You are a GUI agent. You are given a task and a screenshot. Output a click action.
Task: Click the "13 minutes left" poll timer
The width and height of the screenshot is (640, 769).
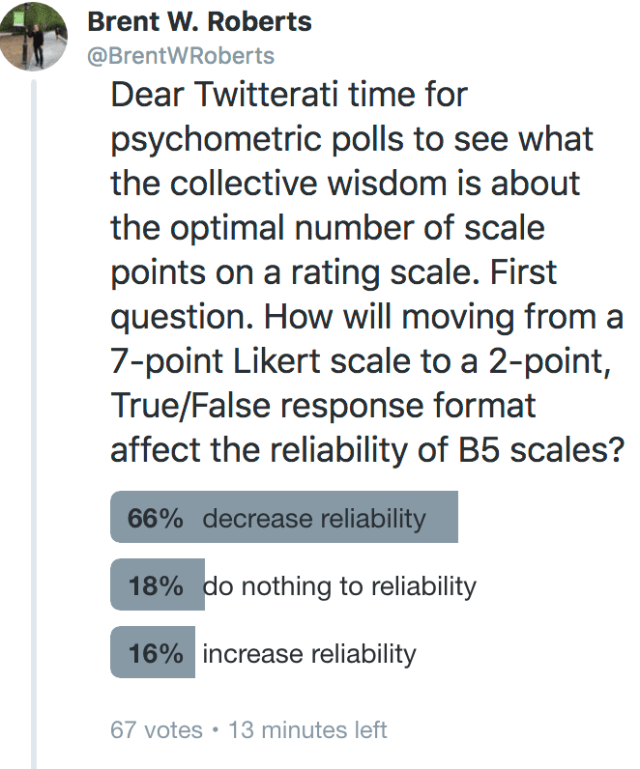pyautogui.click(x=307, y=729)
